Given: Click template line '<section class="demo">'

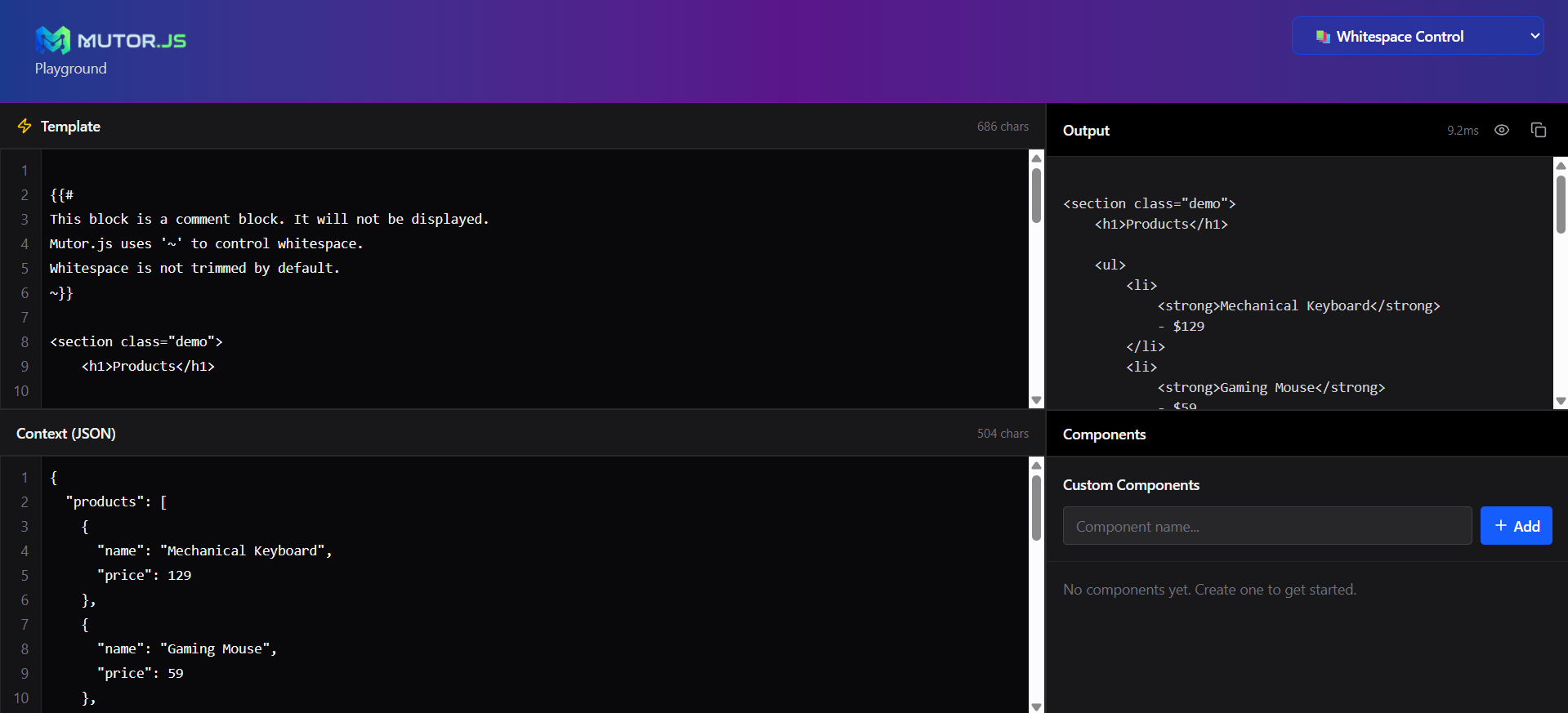Looking at the screenshot, I should tap(136, 342).
